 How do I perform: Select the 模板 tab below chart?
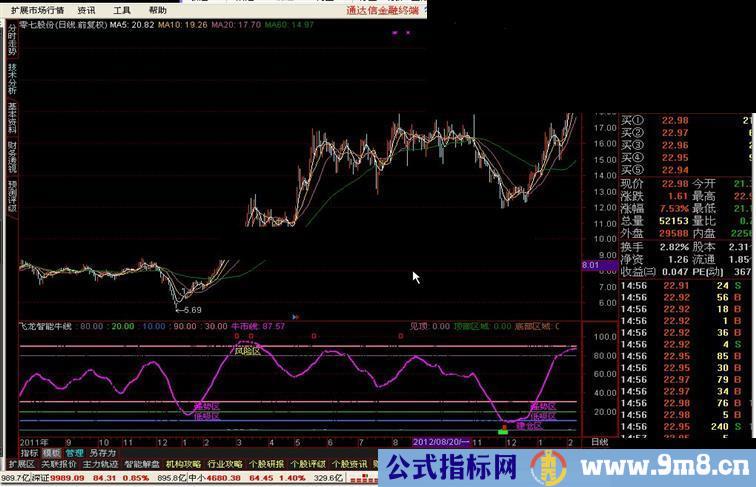point(51,452)
